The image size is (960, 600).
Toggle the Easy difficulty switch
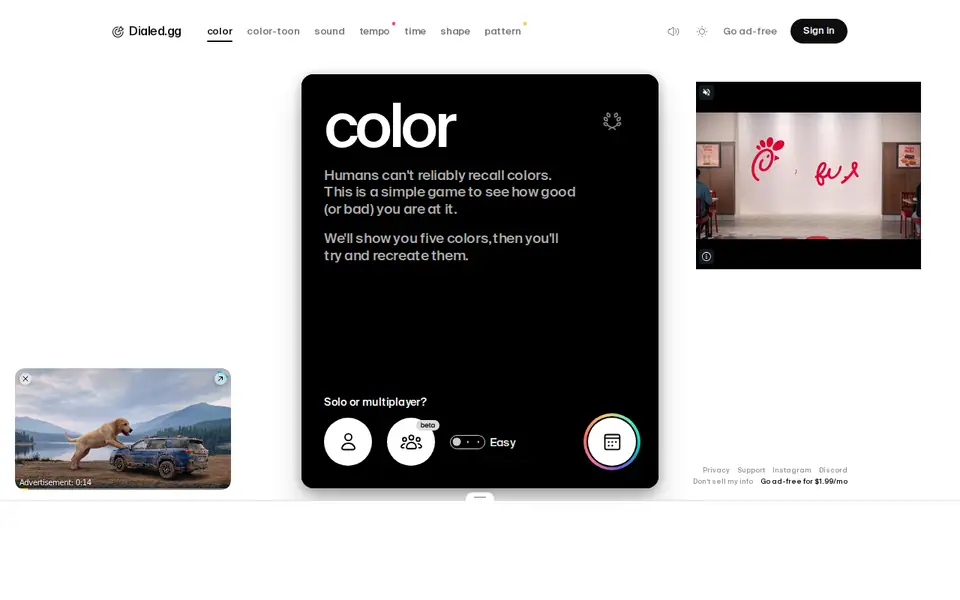467,442
